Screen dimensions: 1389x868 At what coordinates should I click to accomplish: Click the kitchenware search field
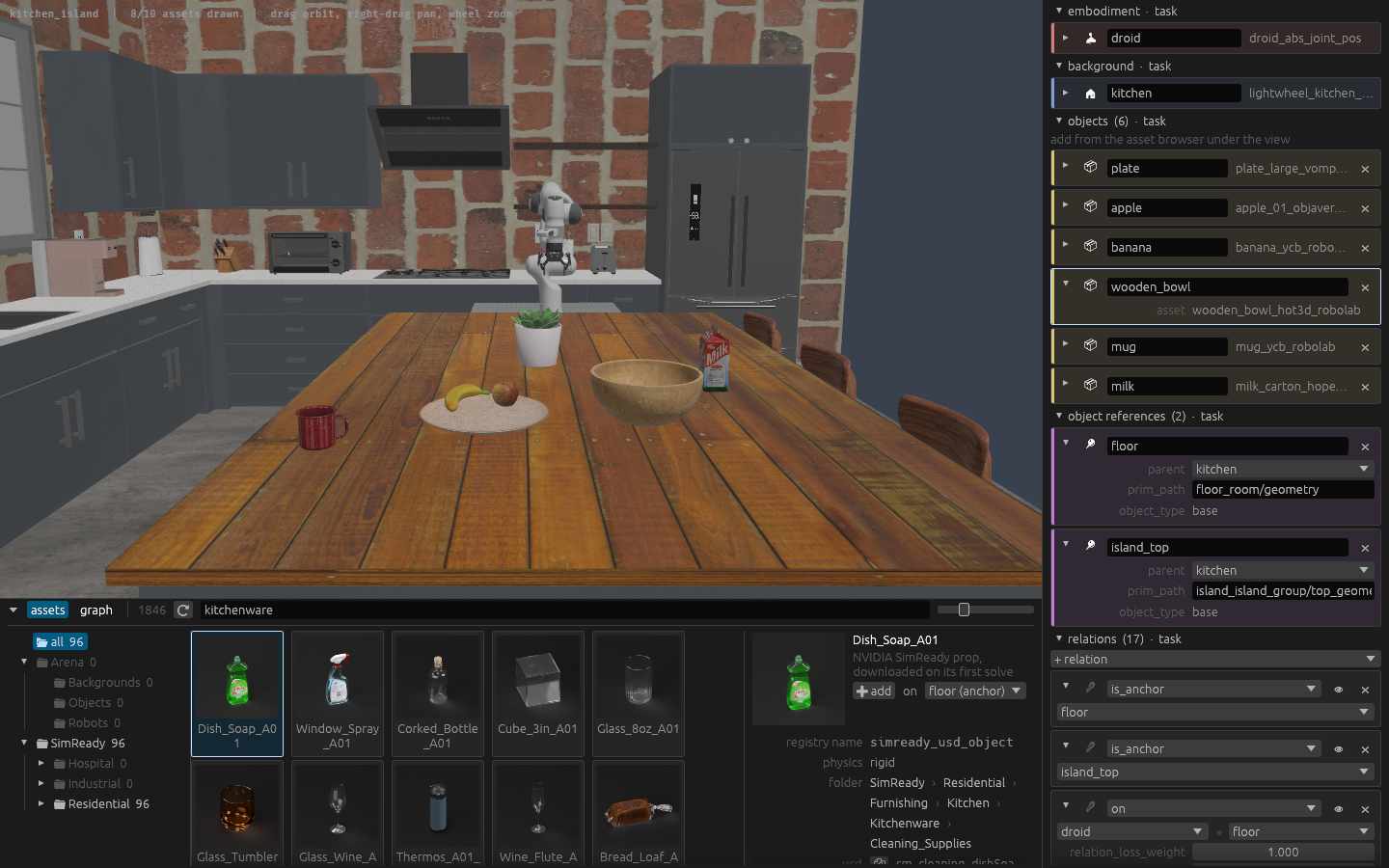(565, 610)
